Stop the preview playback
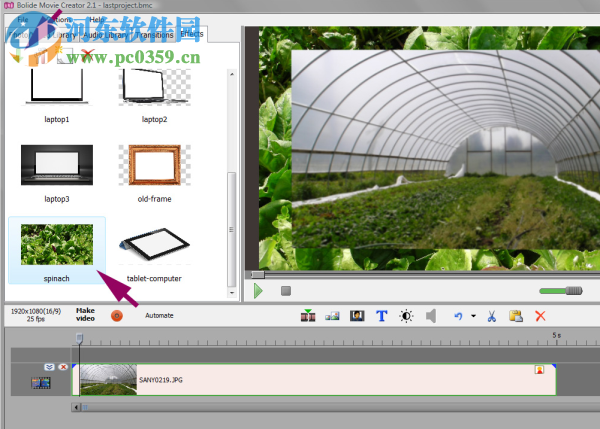 286,291
